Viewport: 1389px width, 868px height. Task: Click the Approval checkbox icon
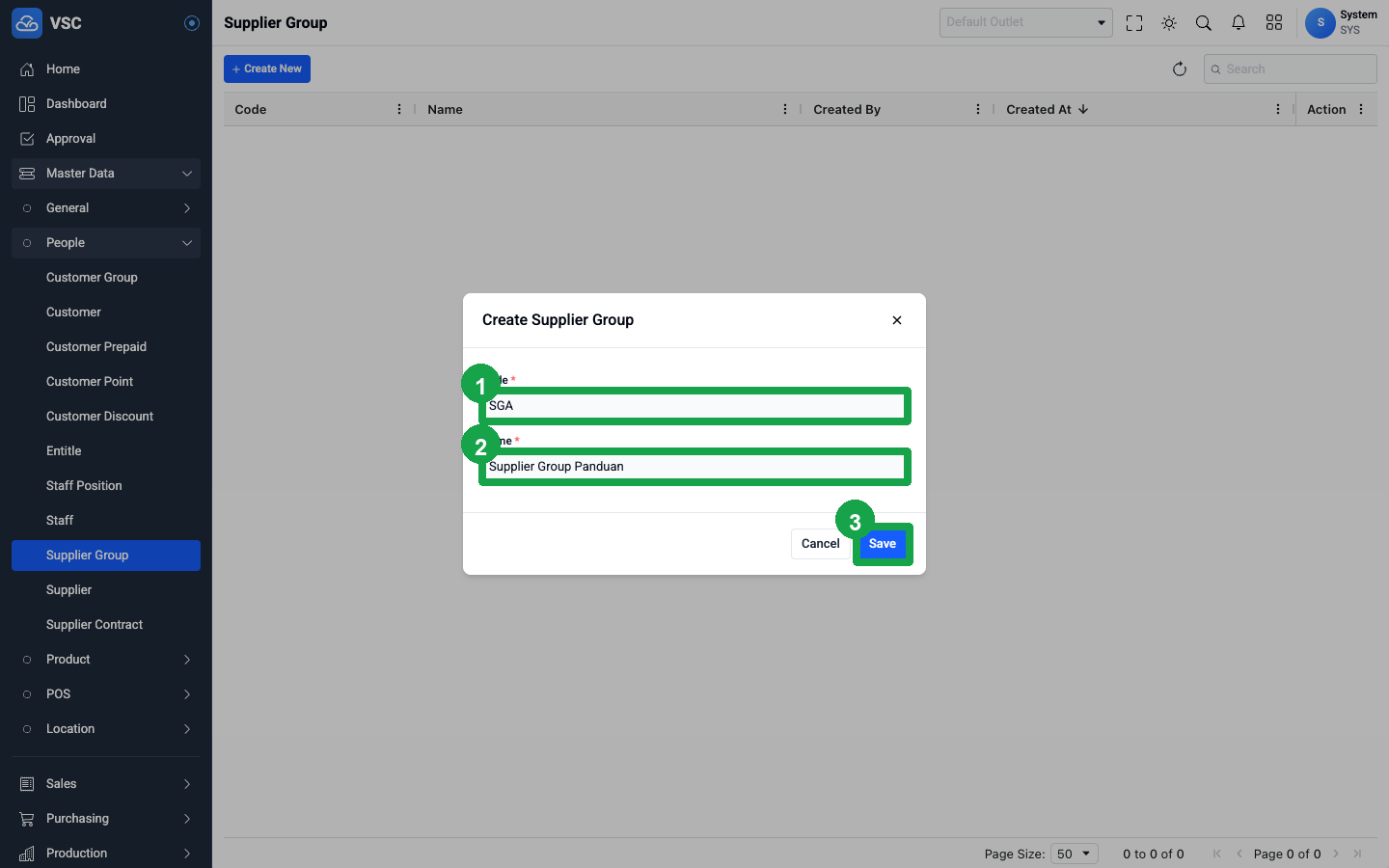27,139
